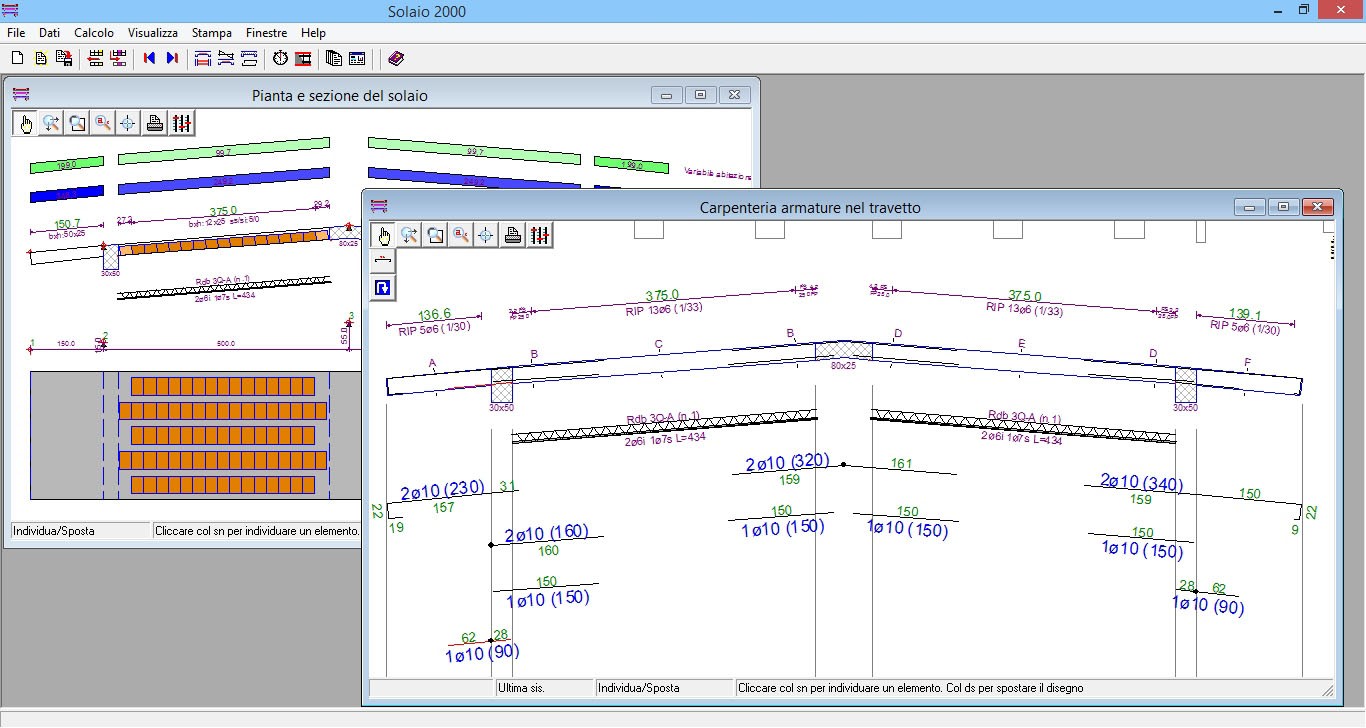
Task: Select zoom window tool in Pianta e sezione window
Action: [77, 123]
